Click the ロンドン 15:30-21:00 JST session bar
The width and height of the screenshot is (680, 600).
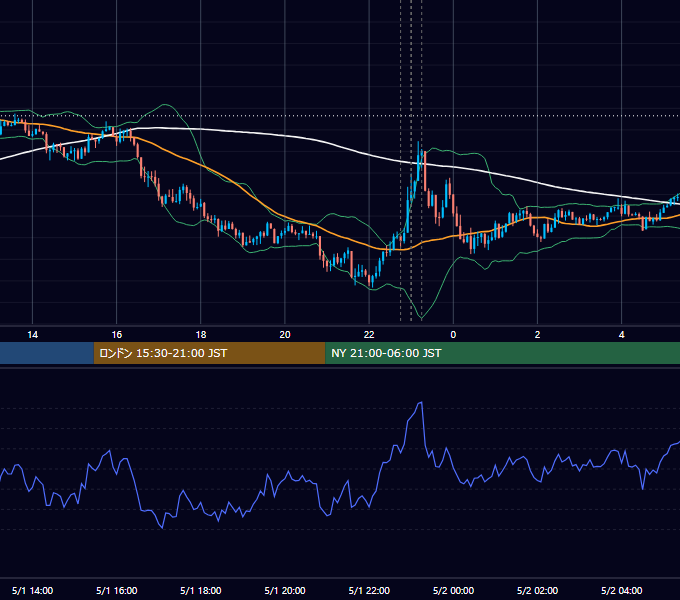[209, 353]
